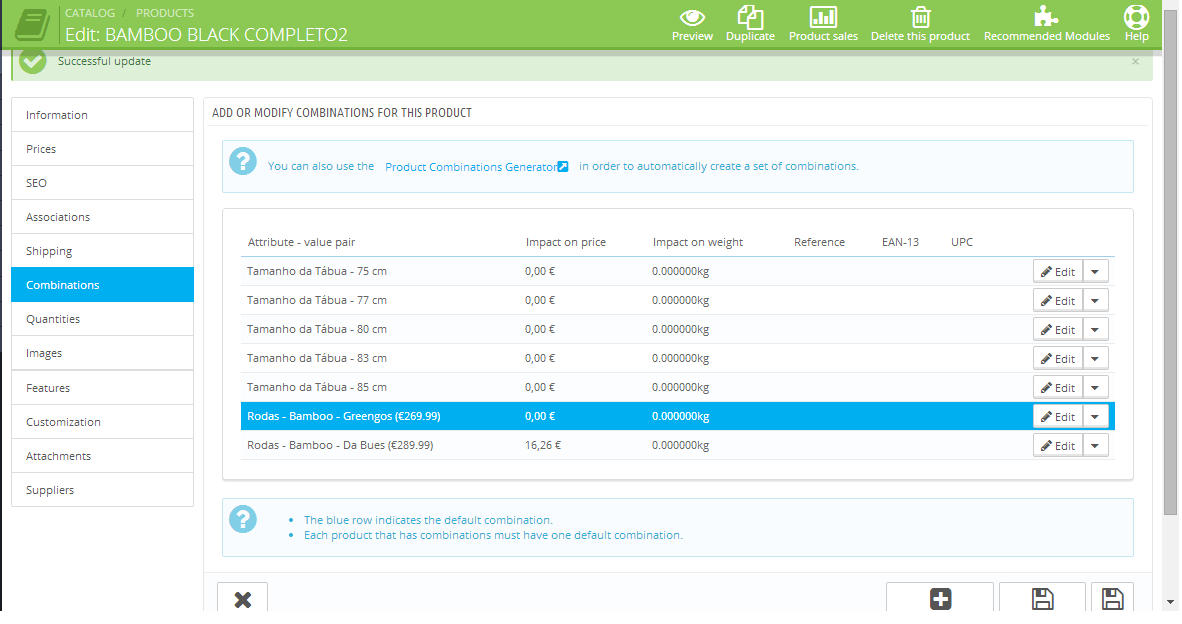Click PRODUCTS breadcrumb link
Screen dimensions: 1182x624
[165, 13]
